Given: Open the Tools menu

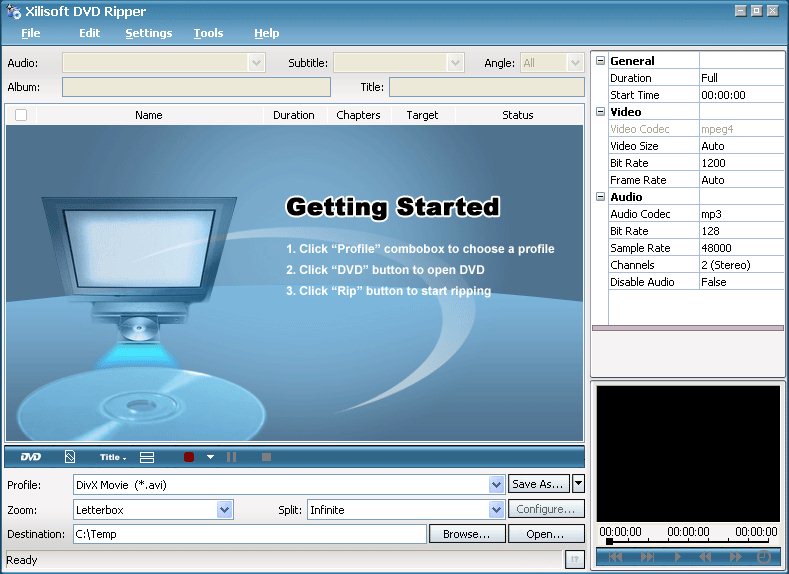Looking at the screenshot, I should tap(208, 33).
